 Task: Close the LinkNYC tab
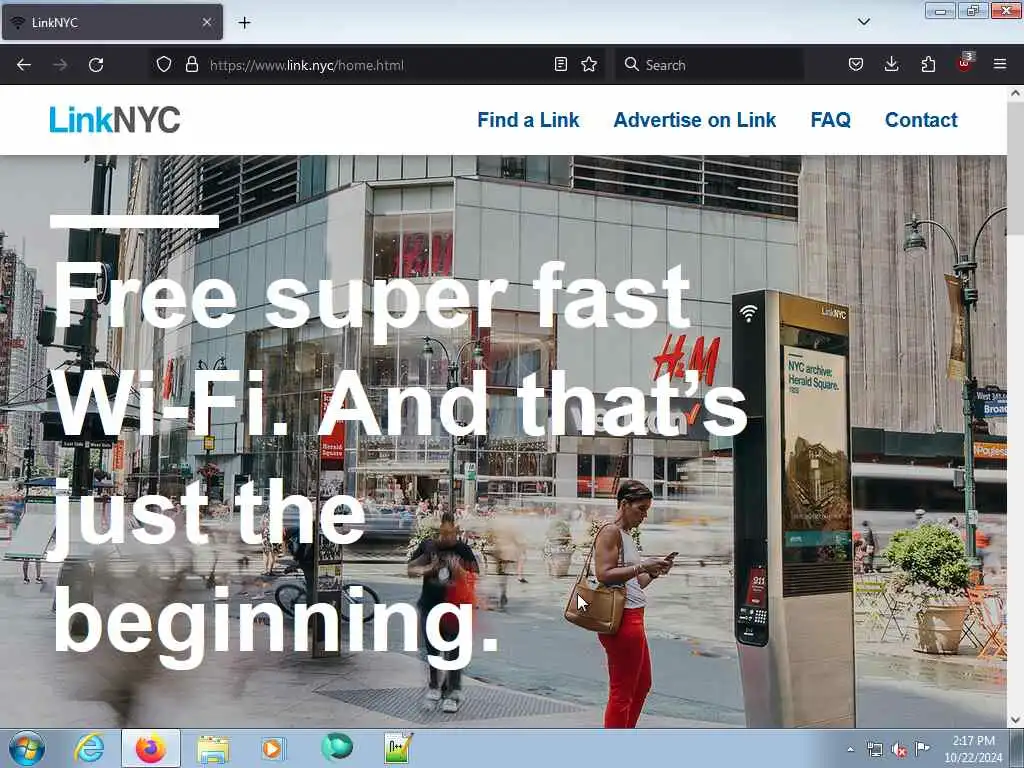(206, 22)
